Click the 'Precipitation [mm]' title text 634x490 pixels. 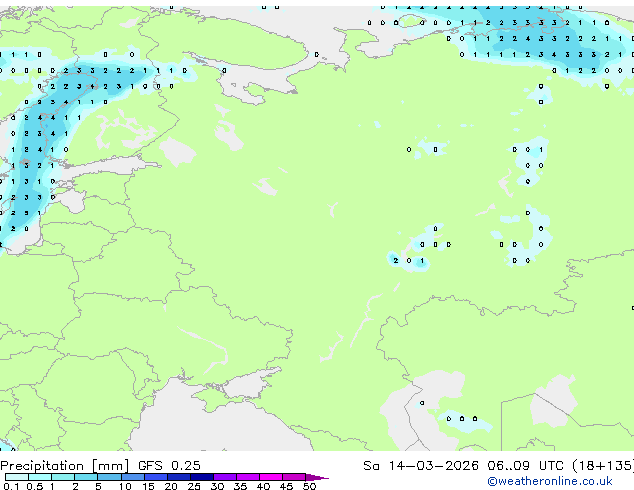coord(65,466)
